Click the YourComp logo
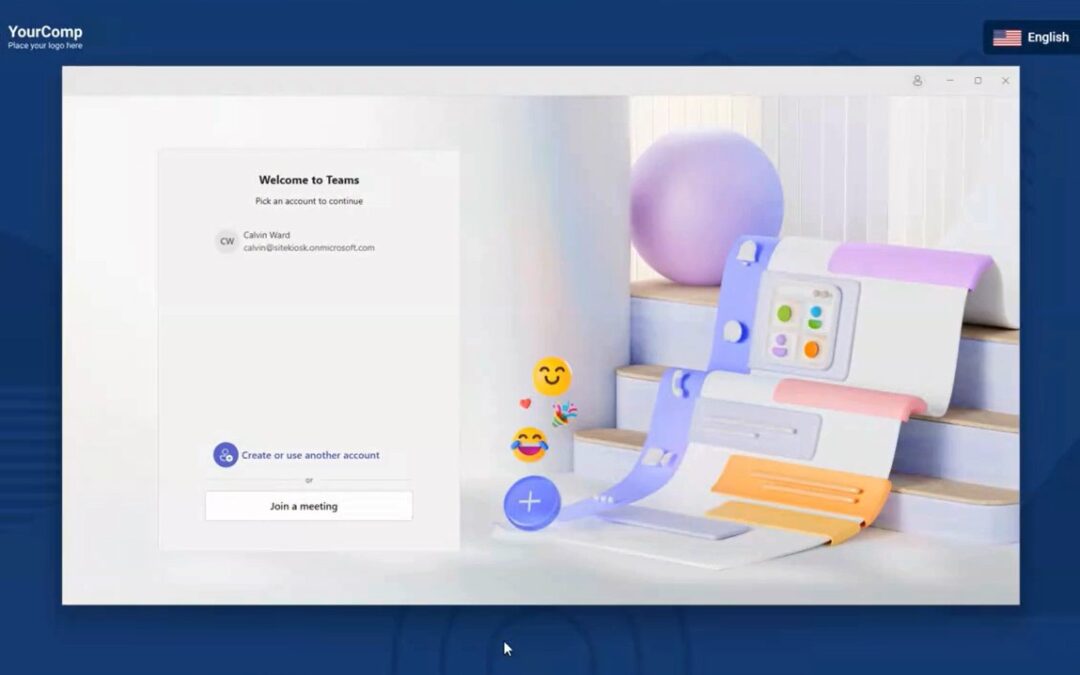Screen dimensions: 1080x675 45,37
